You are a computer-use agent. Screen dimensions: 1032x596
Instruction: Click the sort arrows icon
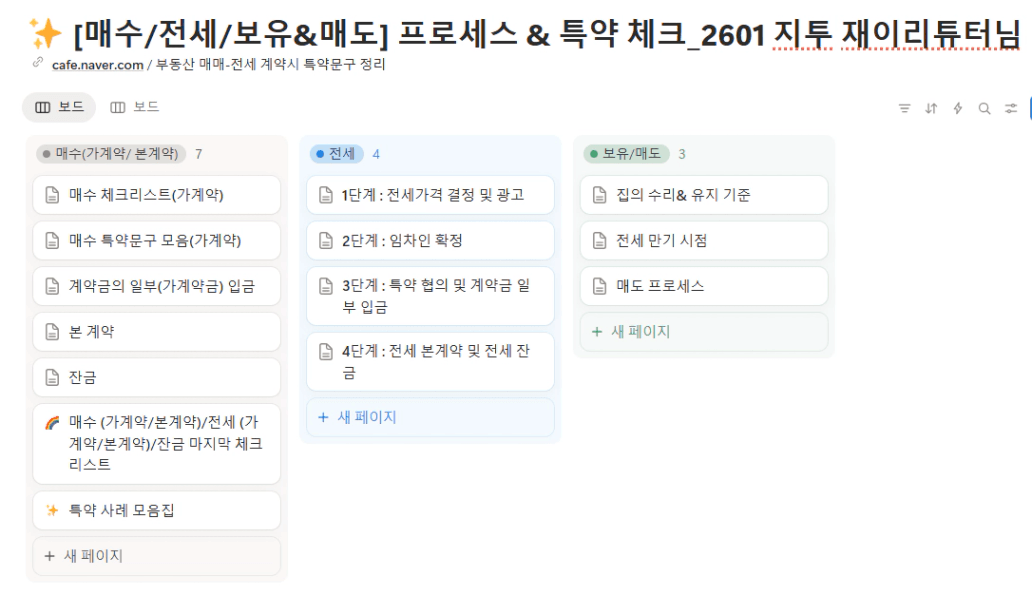tap(931, 108)
